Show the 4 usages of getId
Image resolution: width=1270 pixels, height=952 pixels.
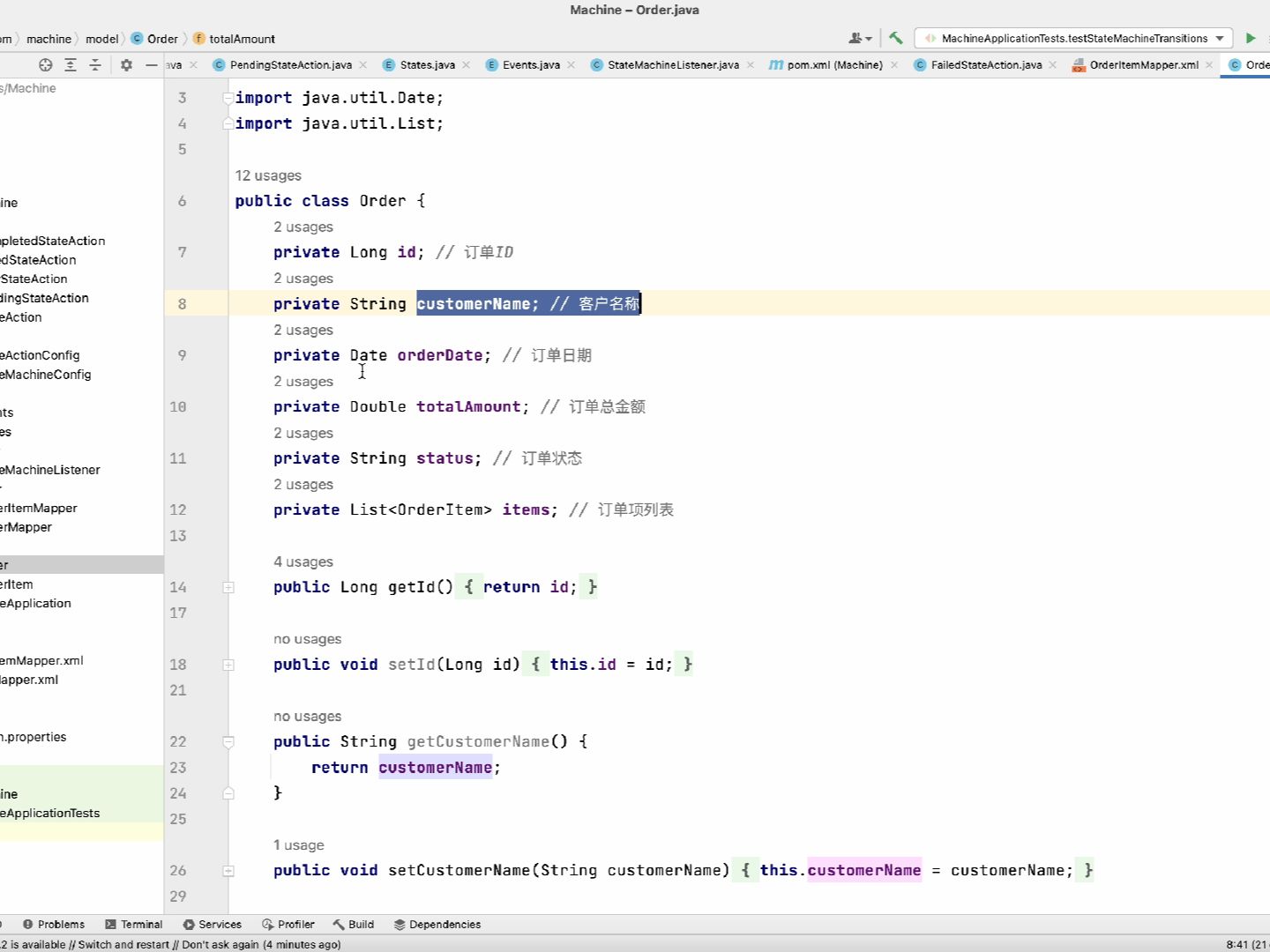303,562
